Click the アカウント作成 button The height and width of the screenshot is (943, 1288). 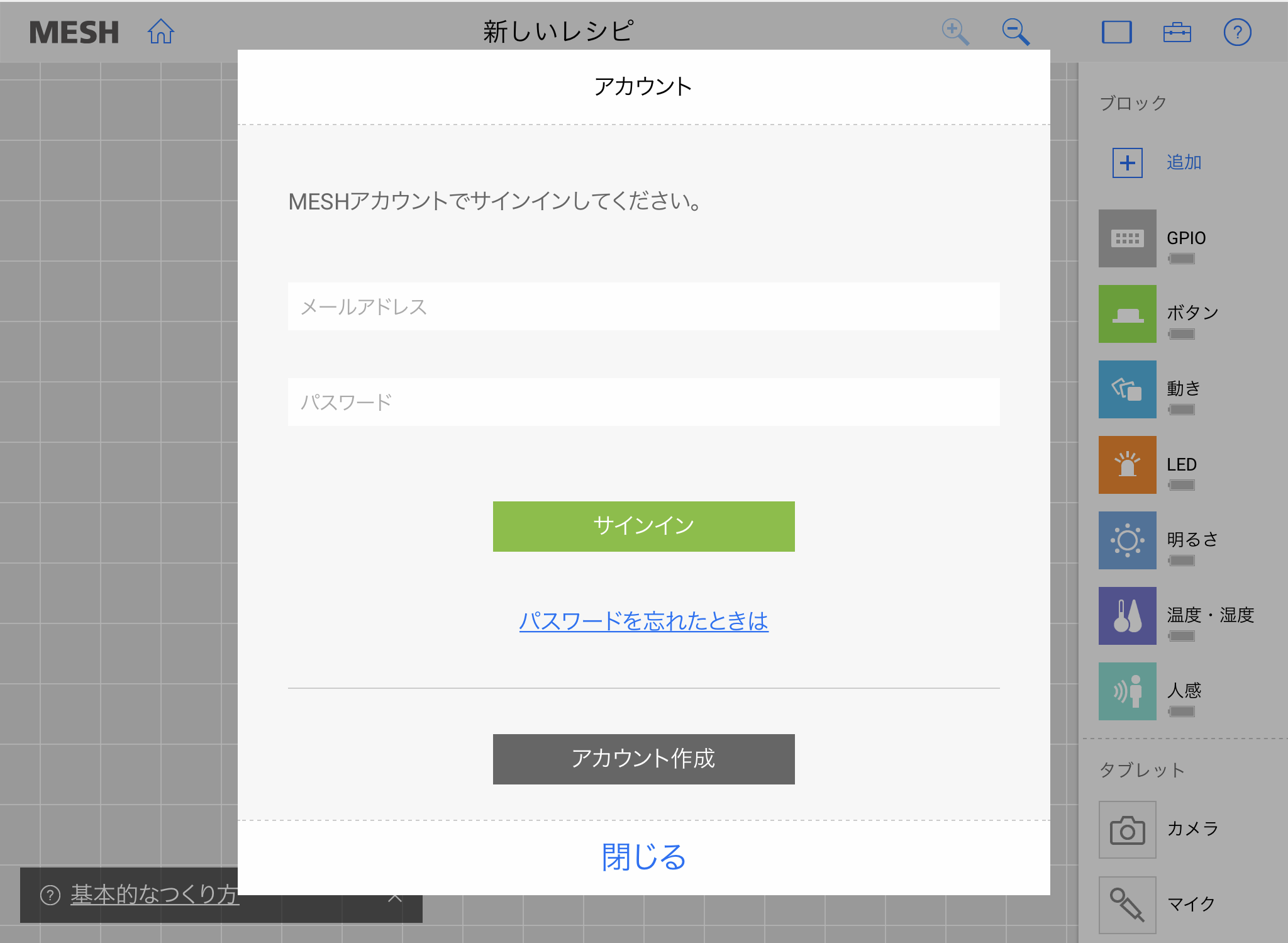coord(644,759)
